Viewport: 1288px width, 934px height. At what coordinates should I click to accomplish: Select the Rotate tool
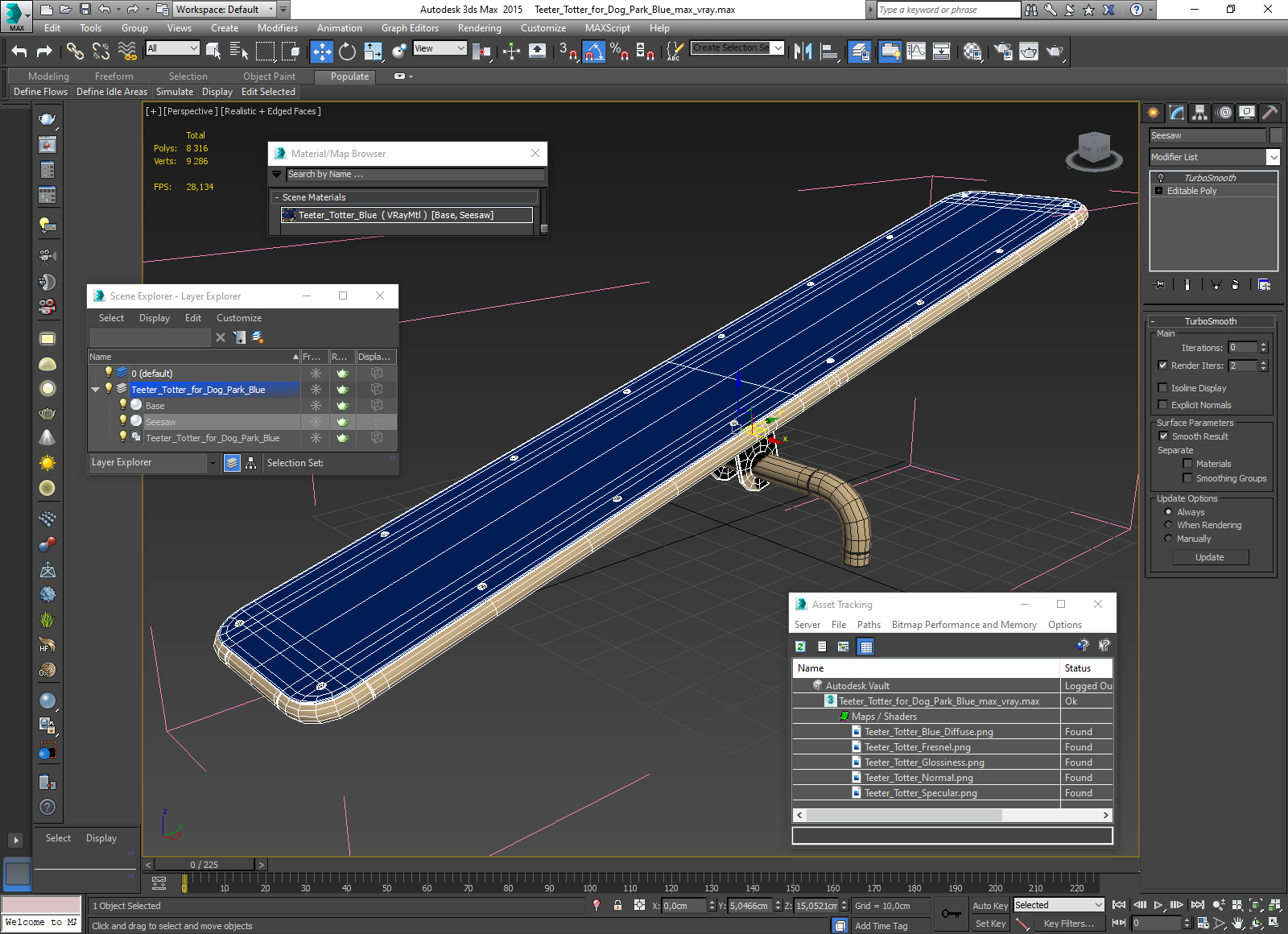(x=347, y=52)
